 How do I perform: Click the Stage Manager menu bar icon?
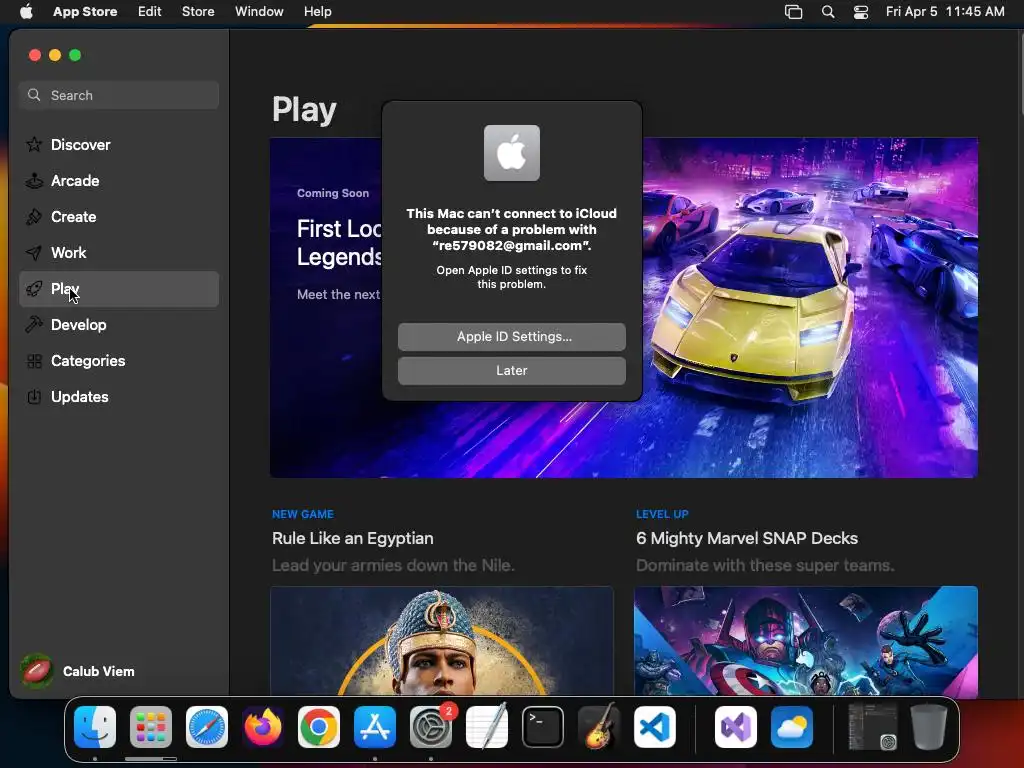click(793, 12)
